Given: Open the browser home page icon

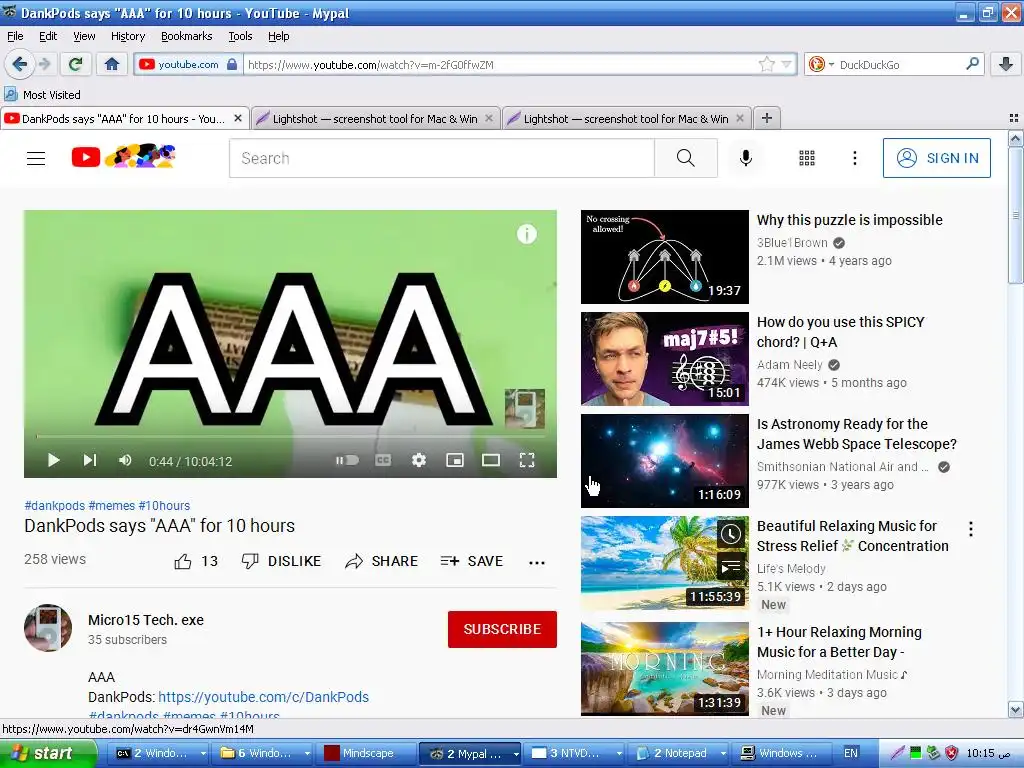Looking at the screenshot, I should point(112,64).
